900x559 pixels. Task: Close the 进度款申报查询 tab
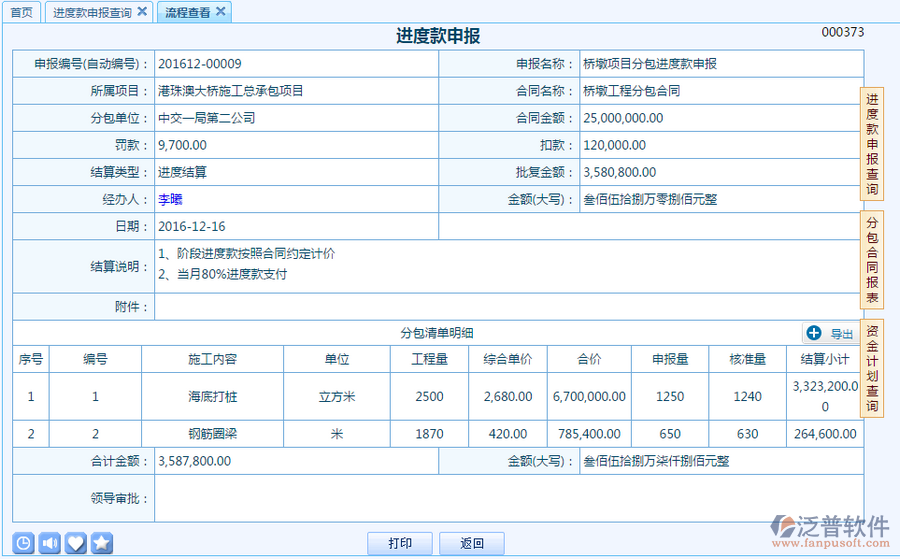click(142, 11)
